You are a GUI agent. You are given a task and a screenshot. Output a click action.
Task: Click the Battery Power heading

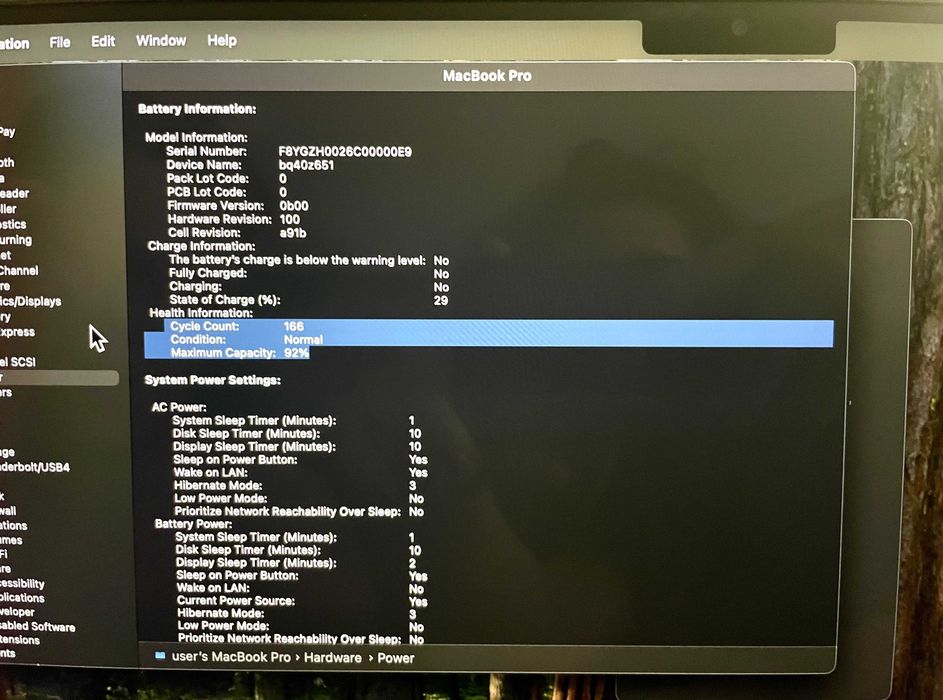(x=193, y=524)
